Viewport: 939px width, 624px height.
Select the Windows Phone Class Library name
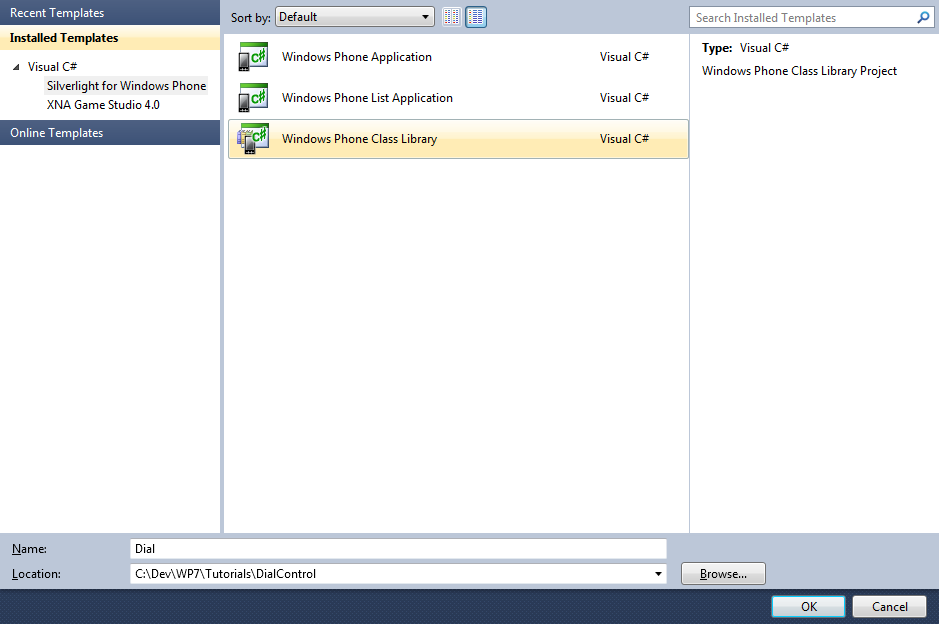[359, 138]
